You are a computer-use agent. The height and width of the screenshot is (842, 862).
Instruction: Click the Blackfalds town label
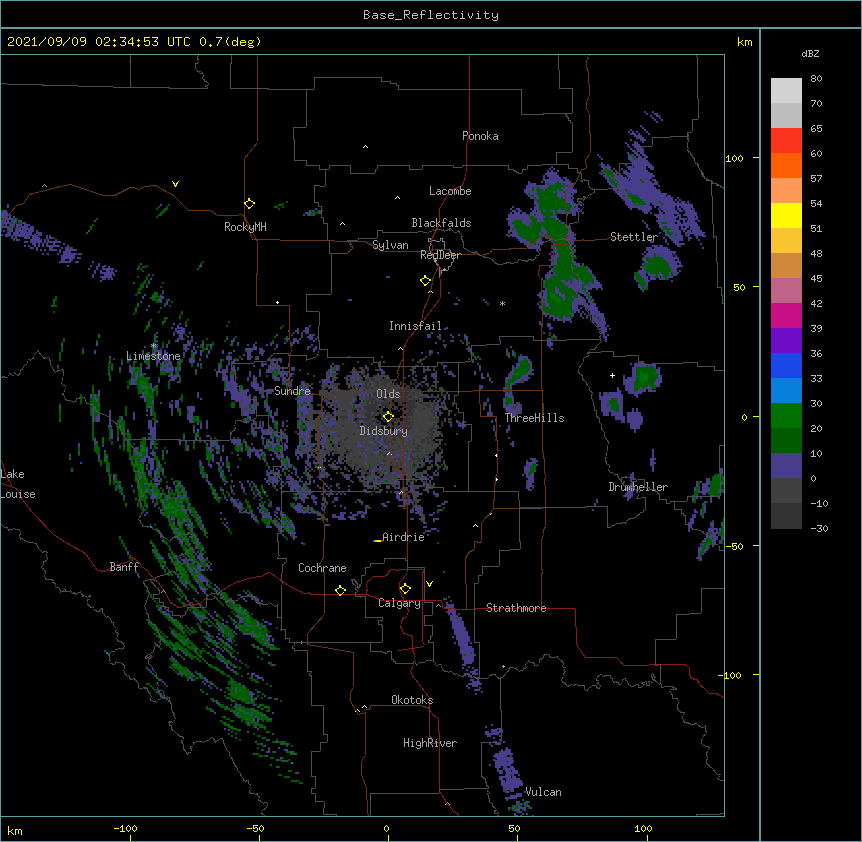pyautogui.click(x=441, y=223)
